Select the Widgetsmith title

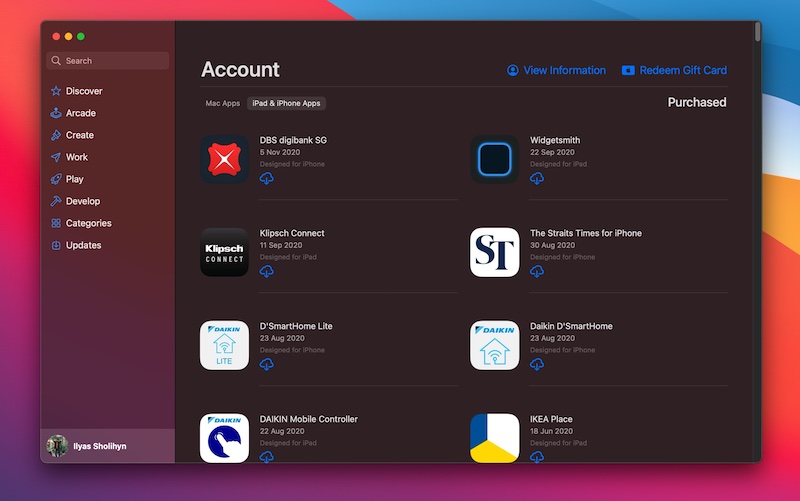point(555,140)
